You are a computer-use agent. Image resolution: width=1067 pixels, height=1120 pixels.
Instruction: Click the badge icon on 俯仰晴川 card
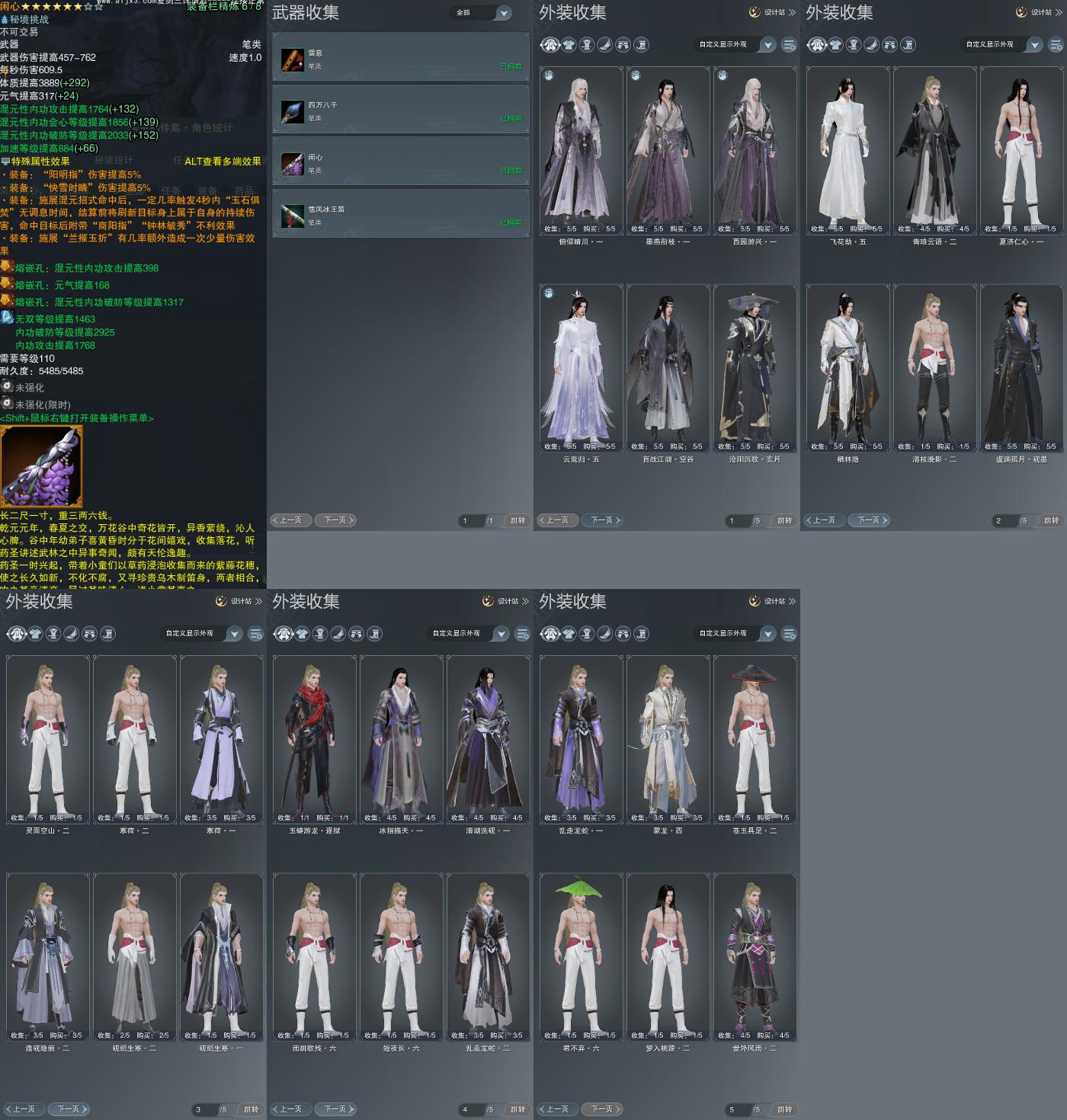pos(549,75)
